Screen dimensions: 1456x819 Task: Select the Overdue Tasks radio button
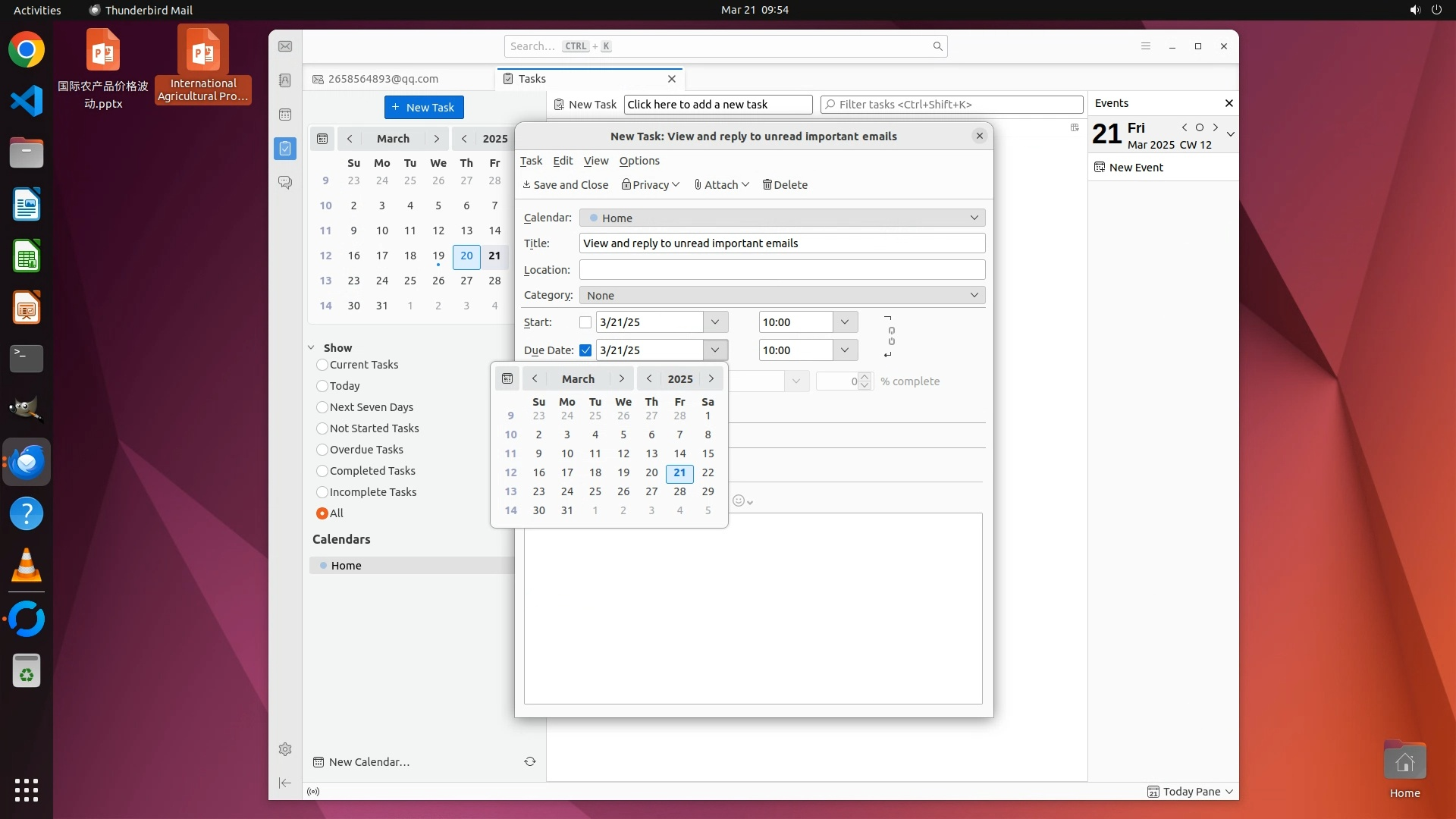tap(322, 450)
